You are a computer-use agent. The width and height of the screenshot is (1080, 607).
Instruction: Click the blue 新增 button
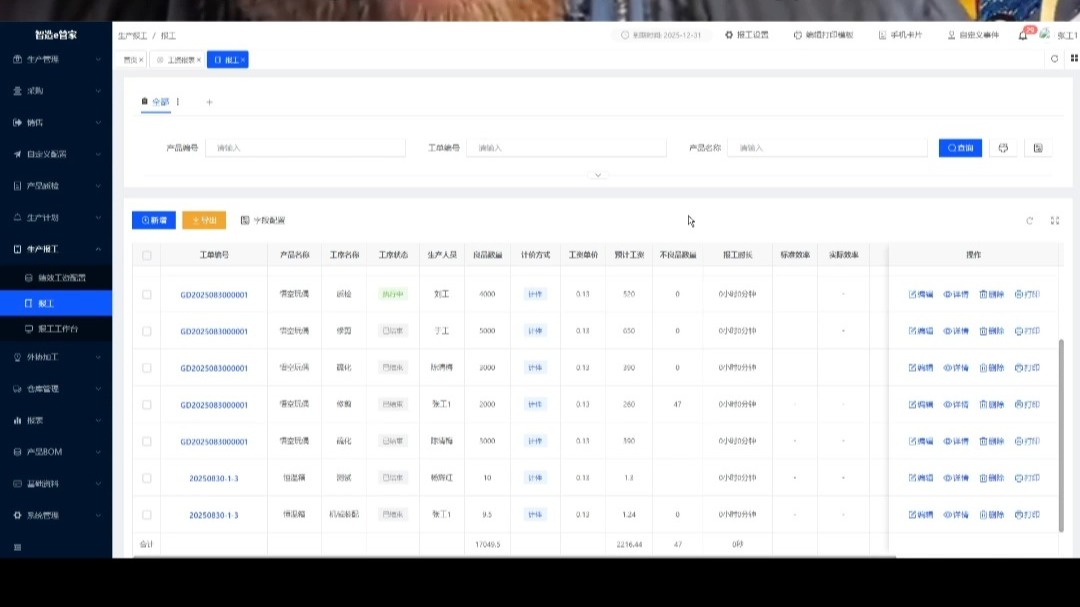(x=154, y=220)
